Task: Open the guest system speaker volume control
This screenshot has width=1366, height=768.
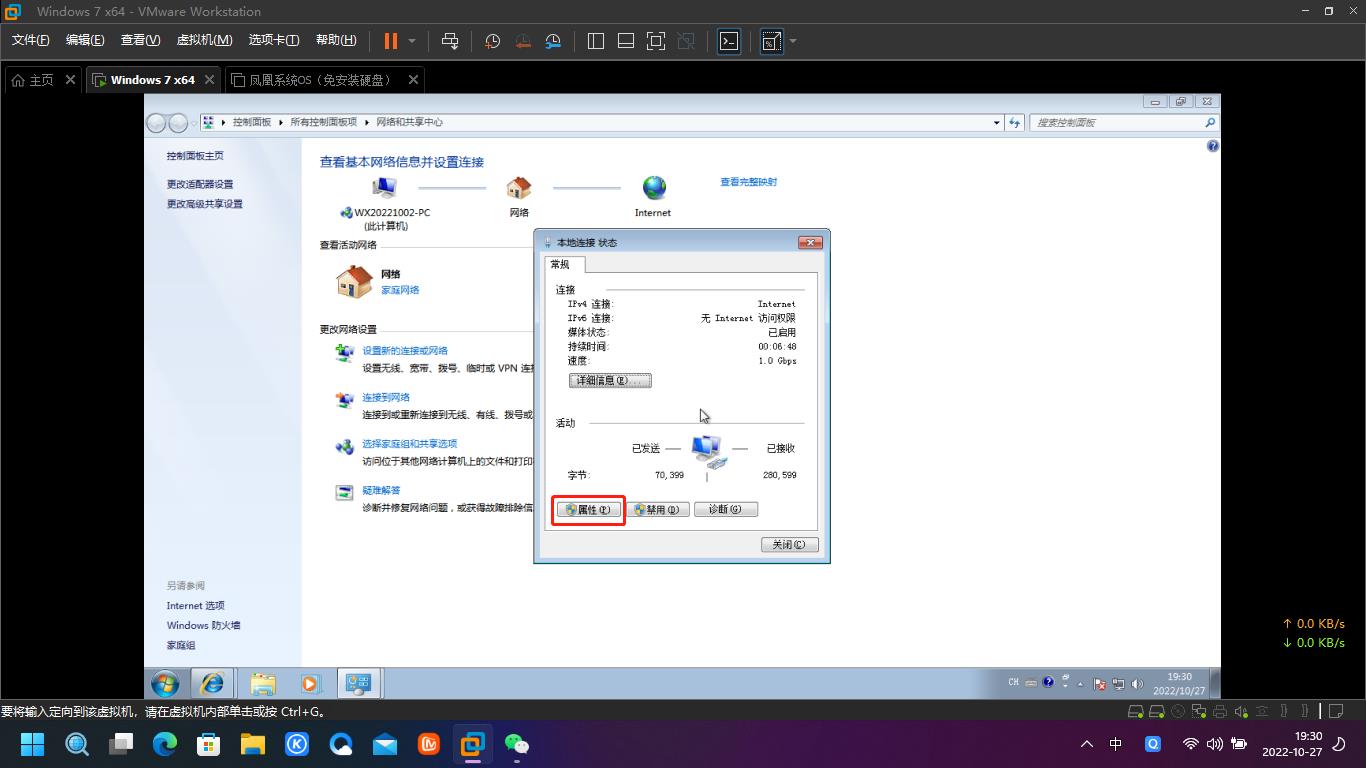Action: pos(1137,684)
